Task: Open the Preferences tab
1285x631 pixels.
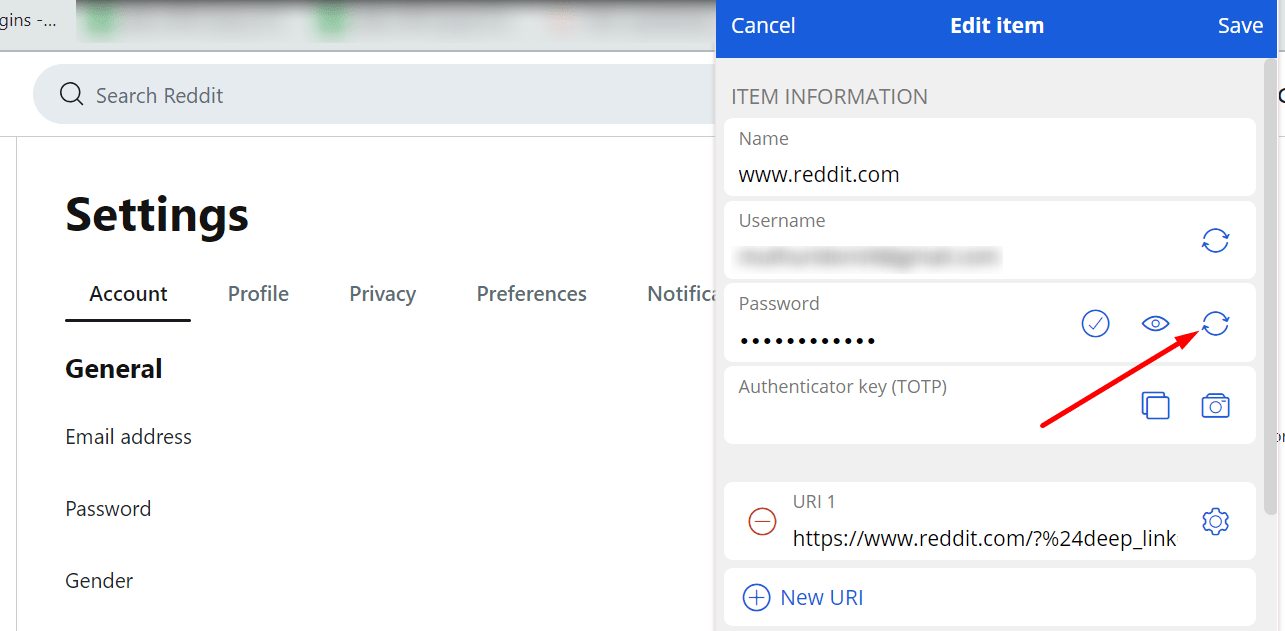Action: 531,293
